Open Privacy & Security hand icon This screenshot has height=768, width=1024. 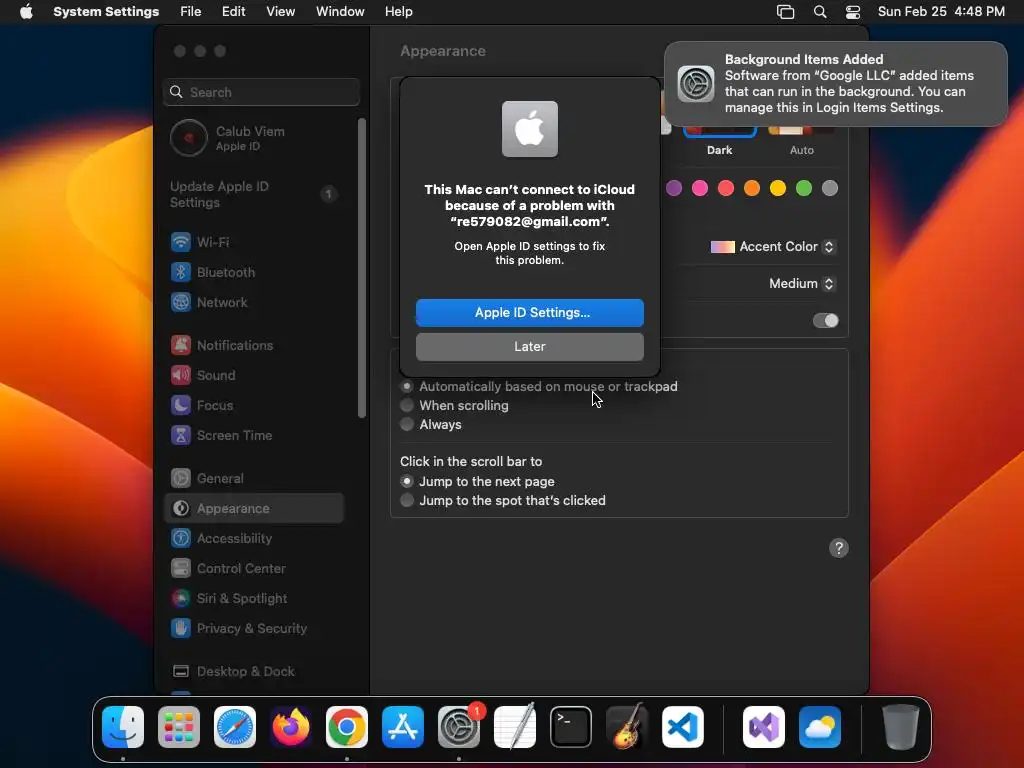coord(181,629)
